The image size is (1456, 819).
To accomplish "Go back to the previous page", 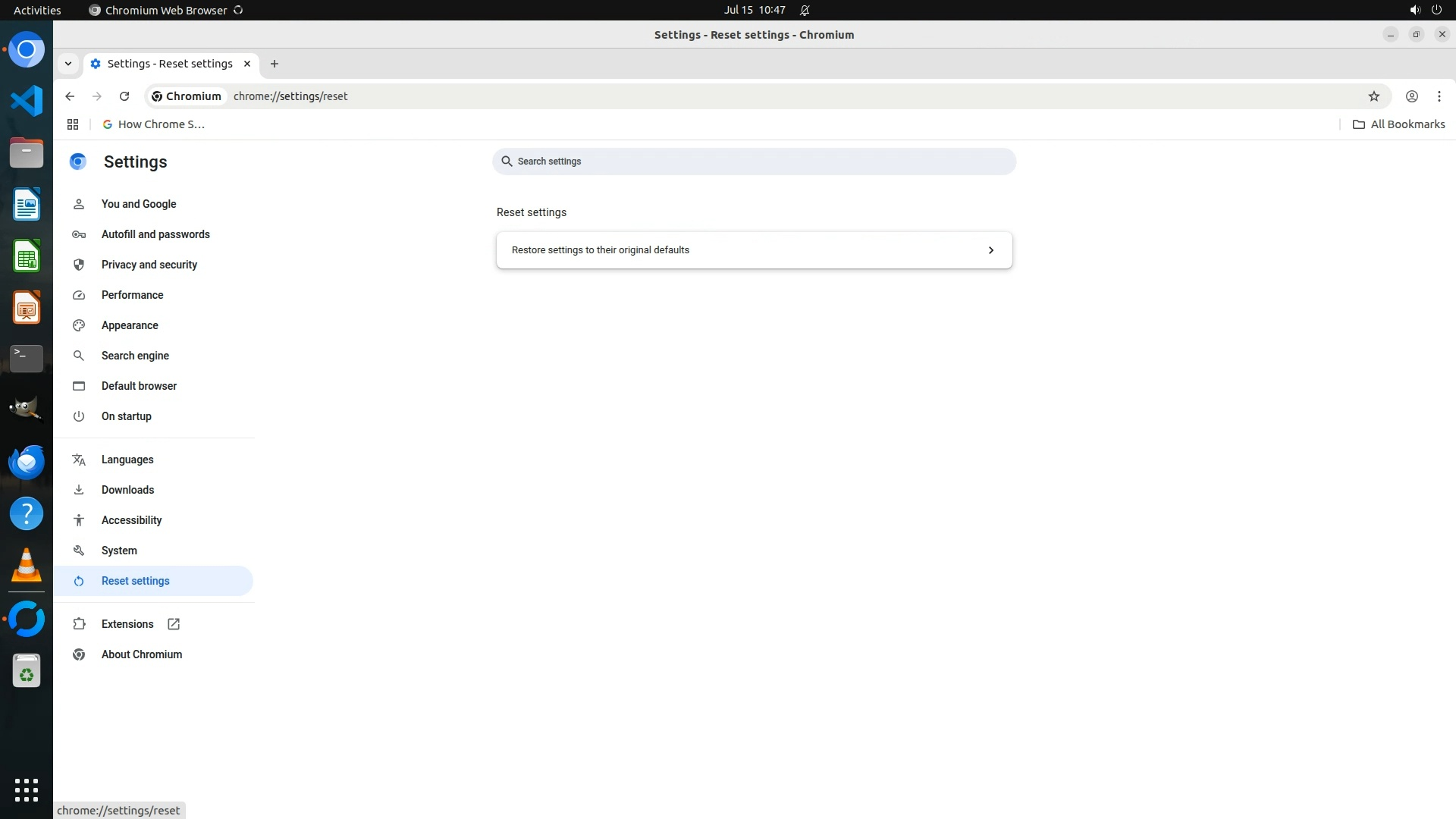I will 70,96.
